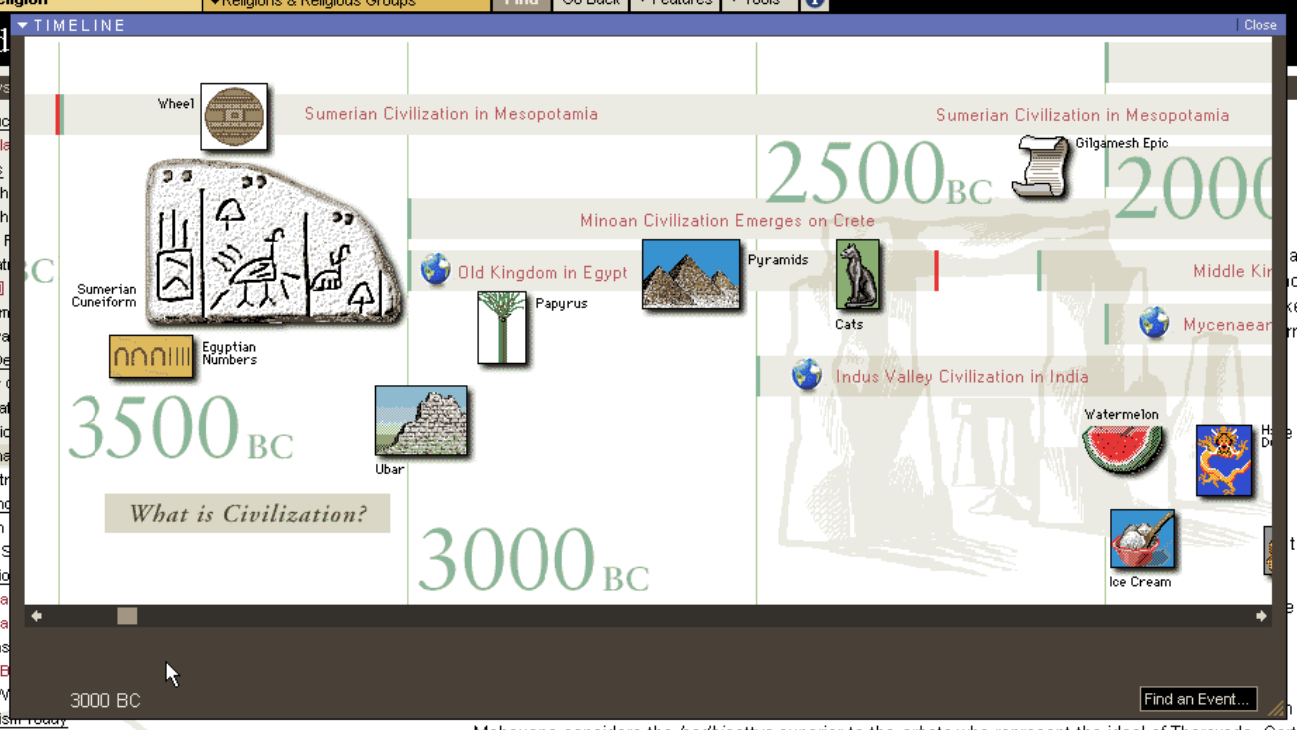Click the Papyrus plant icon

[502, 327]
